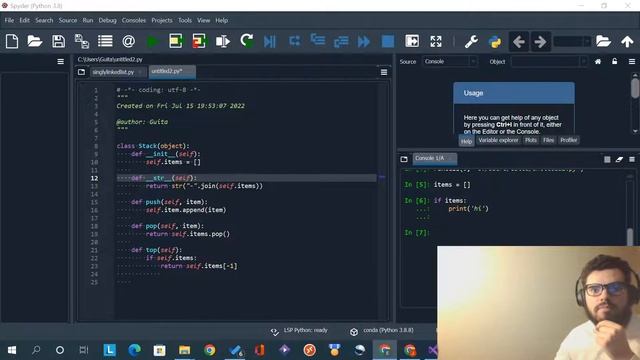
Task: Open the Help pane options hamburger menu
Action: coord(632,62)
